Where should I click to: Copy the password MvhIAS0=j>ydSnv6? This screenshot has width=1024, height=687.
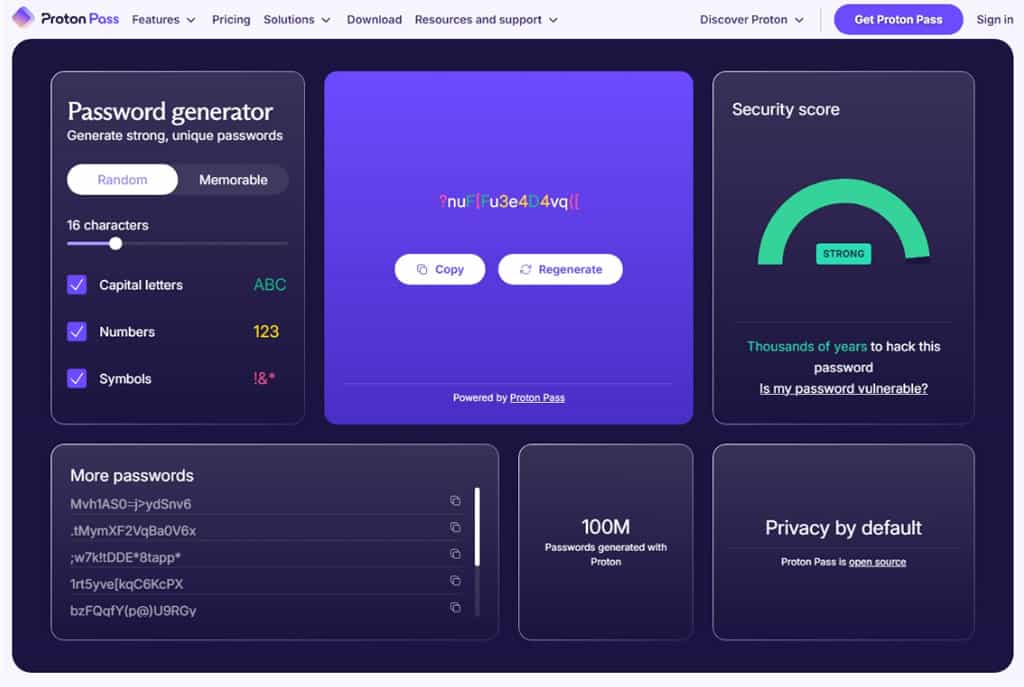[x=455, y=501]
